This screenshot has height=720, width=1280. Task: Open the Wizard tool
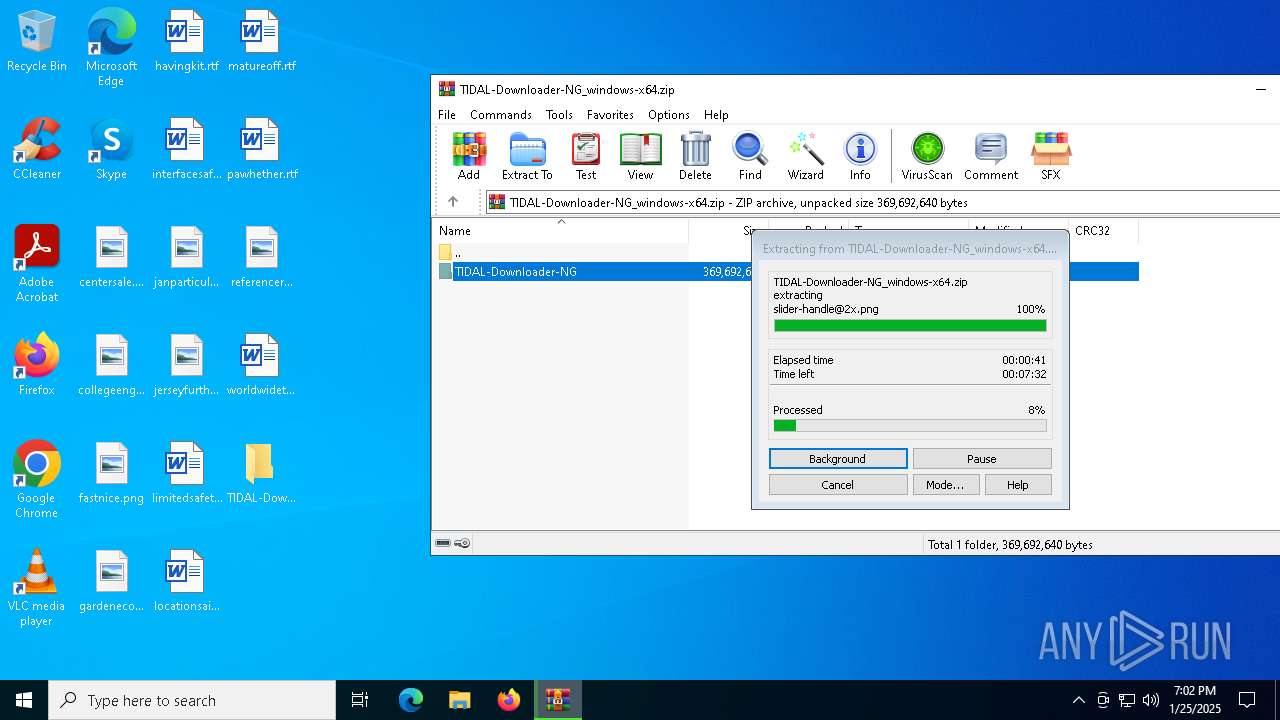click(805, 157)
